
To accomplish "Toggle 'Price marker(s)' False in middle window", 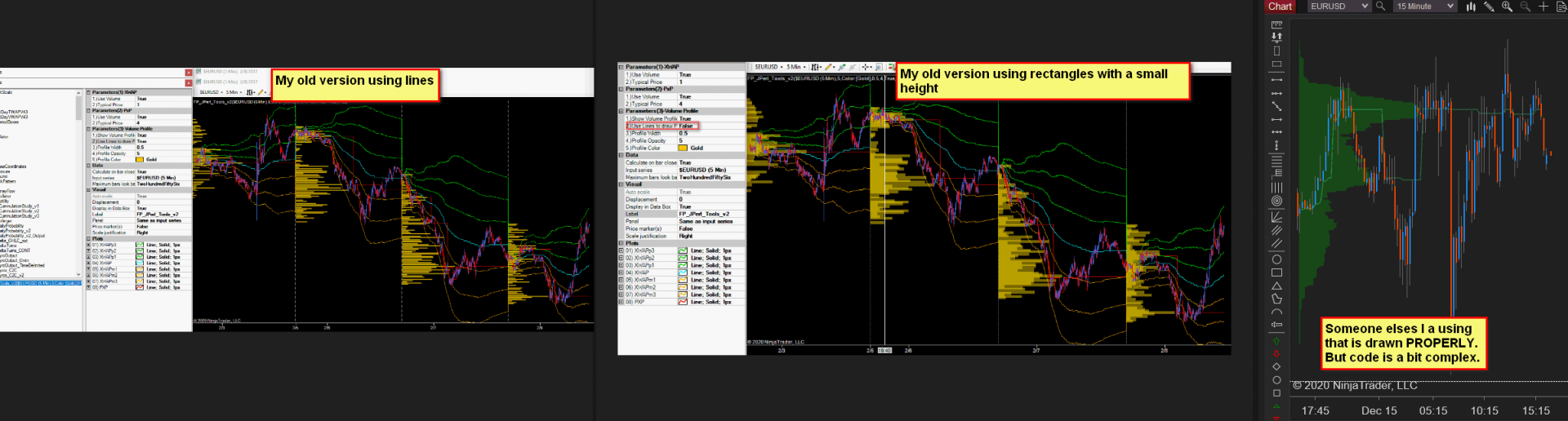I will tap(711, 228).
